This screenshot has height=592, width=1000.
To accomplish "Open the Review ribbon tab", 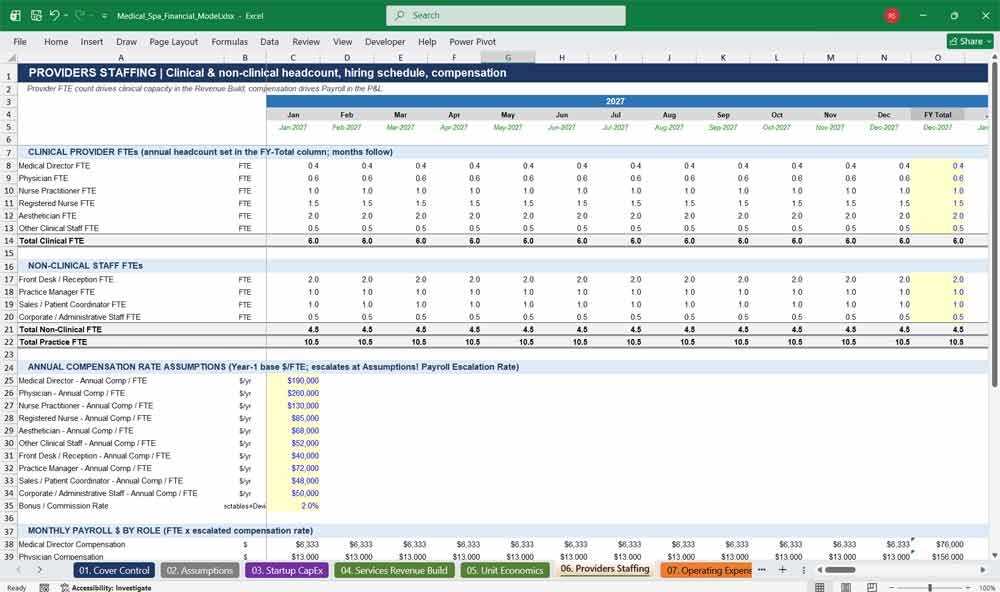I will point(306,41).
